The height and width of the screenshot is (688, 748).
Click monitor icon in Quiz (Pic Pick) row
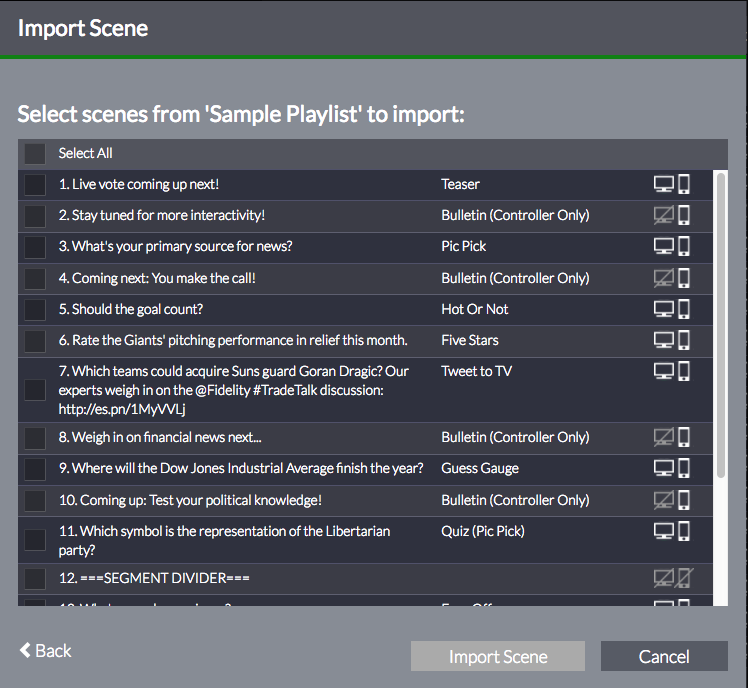[664, 532]
